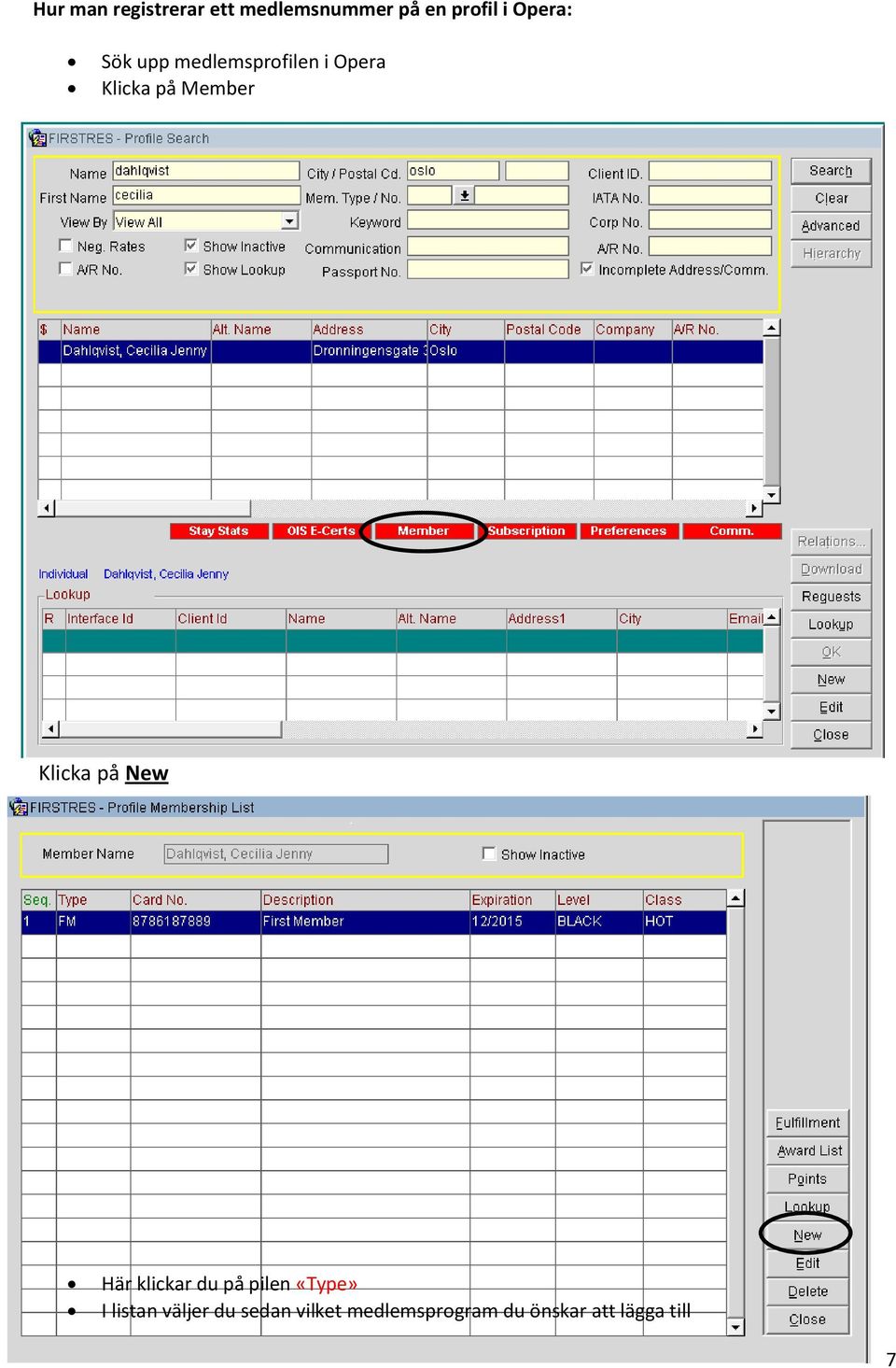This screenshot has width=896, height=1368.
Task: Select the Dahlqvist, Cecilia Jenny profile row
Action: pos(400,351)
